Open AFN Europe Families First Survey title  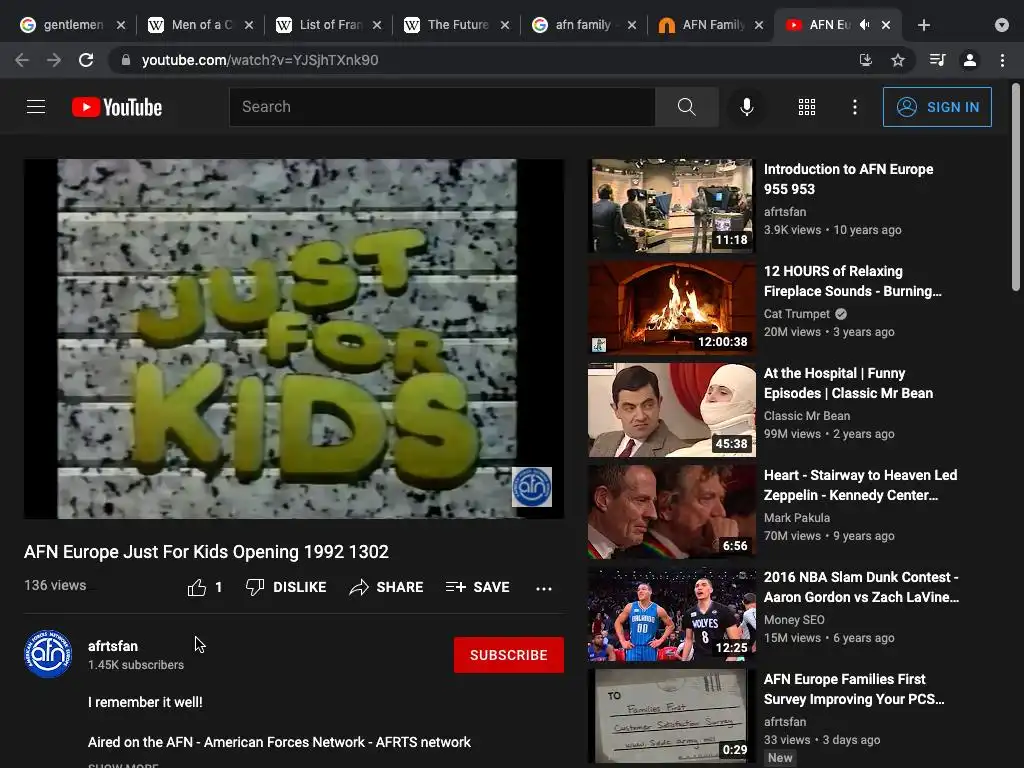click(854, 688)
